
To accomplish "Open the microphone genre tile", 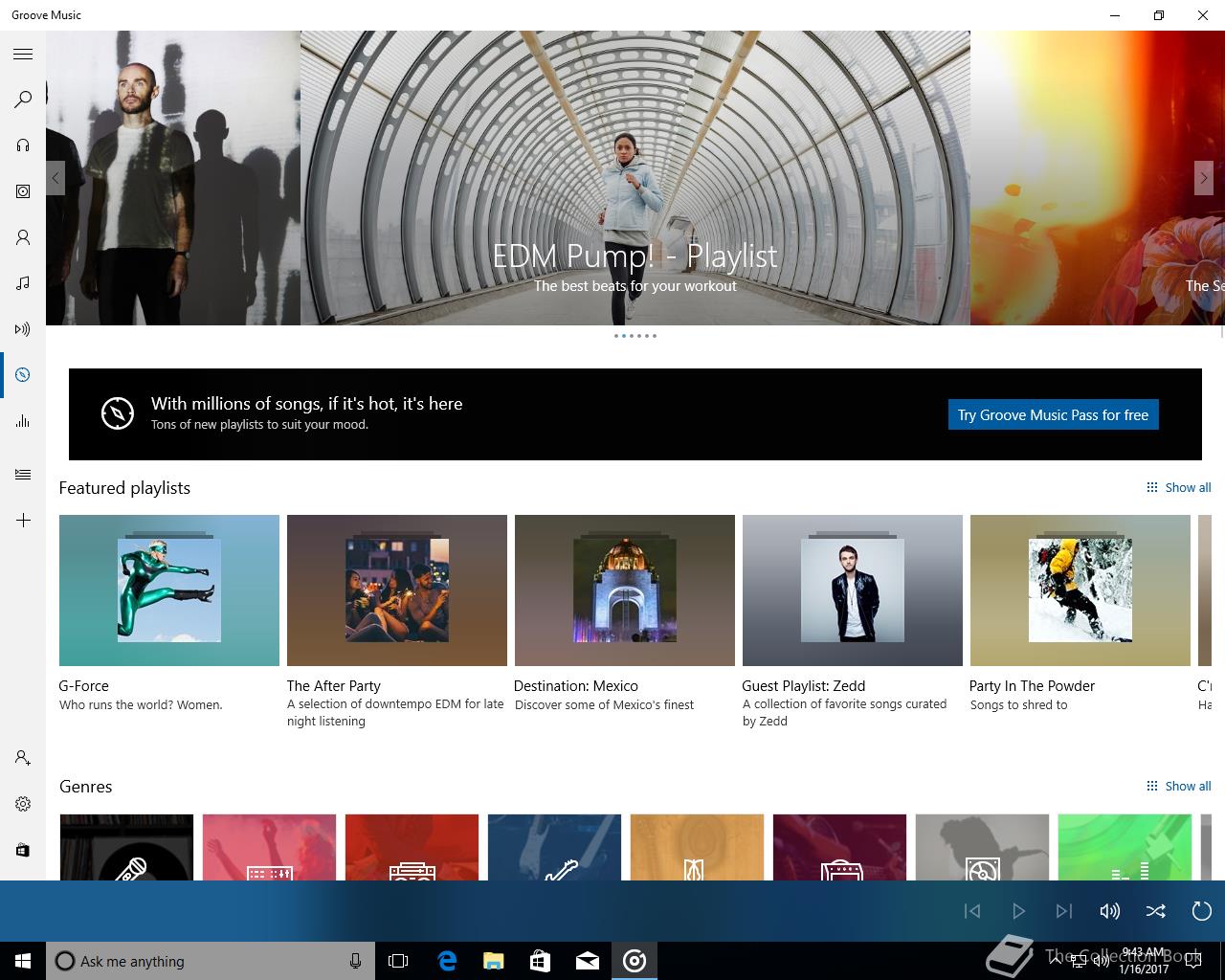I will coord(126,847).
